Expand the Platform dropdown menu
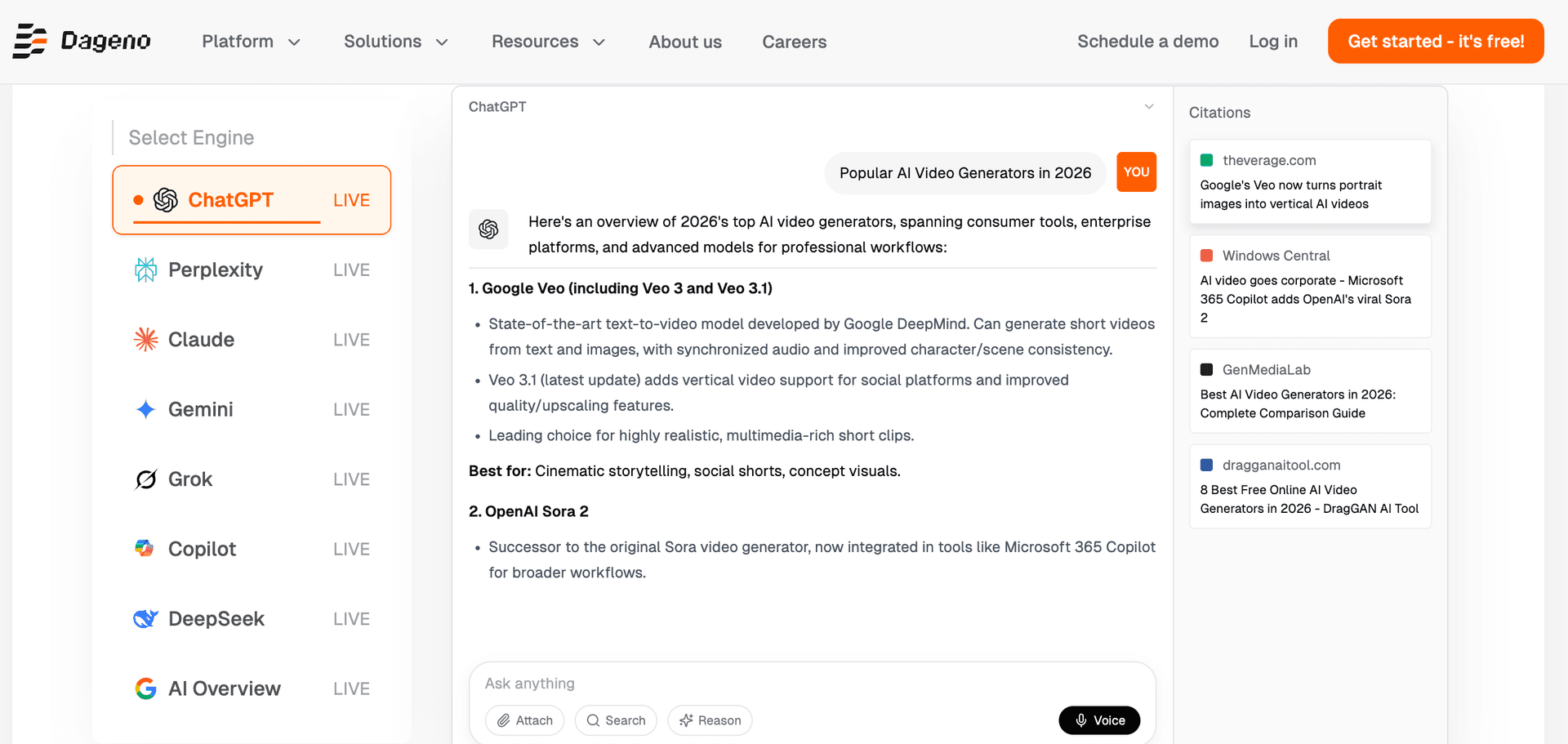The image size is (1568, 744). (252, 42)
